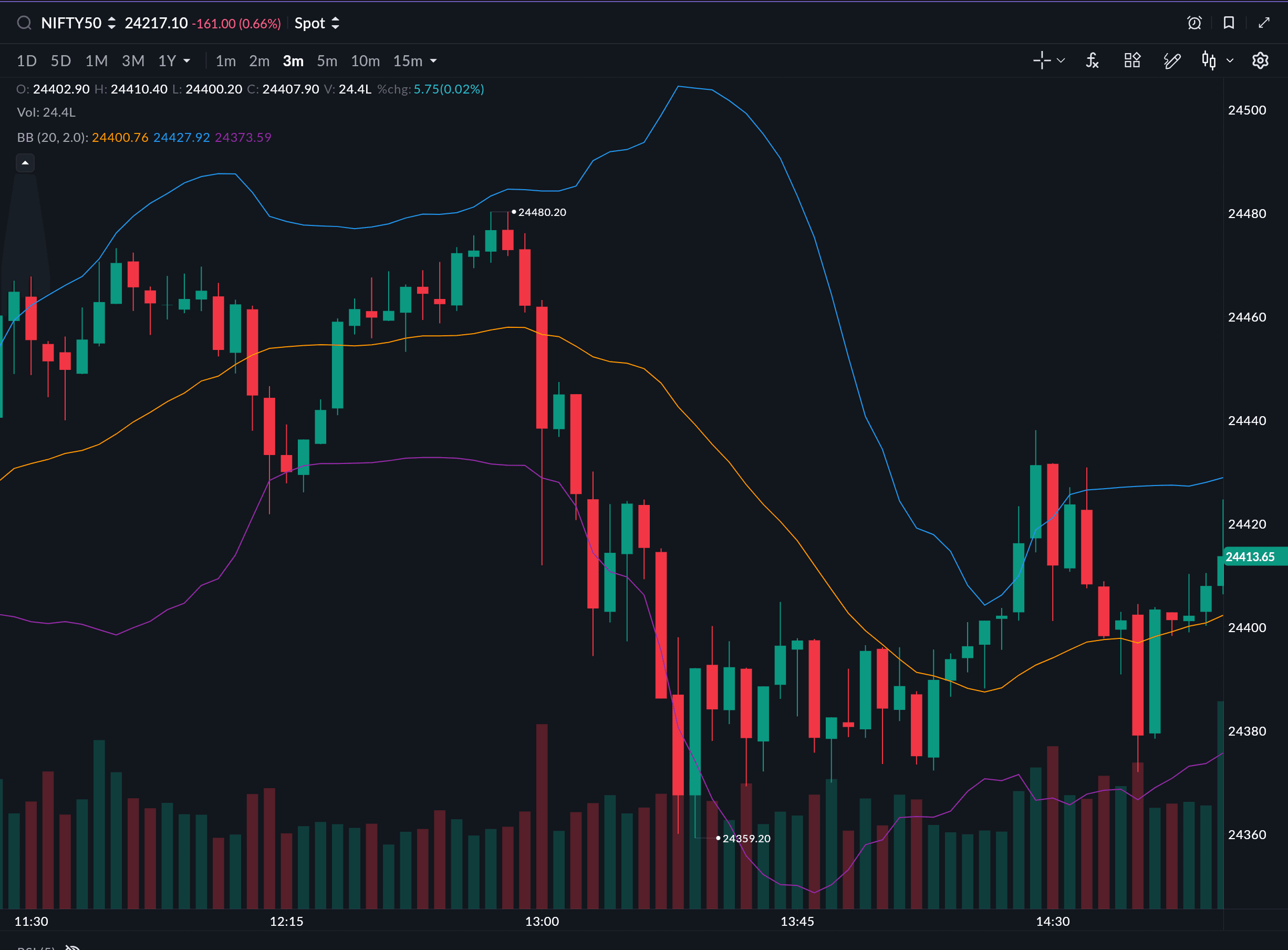The height and width of the screenshot is (950, 1288).
Task: Click the 5D range button
Action: (x=61, y=61)
